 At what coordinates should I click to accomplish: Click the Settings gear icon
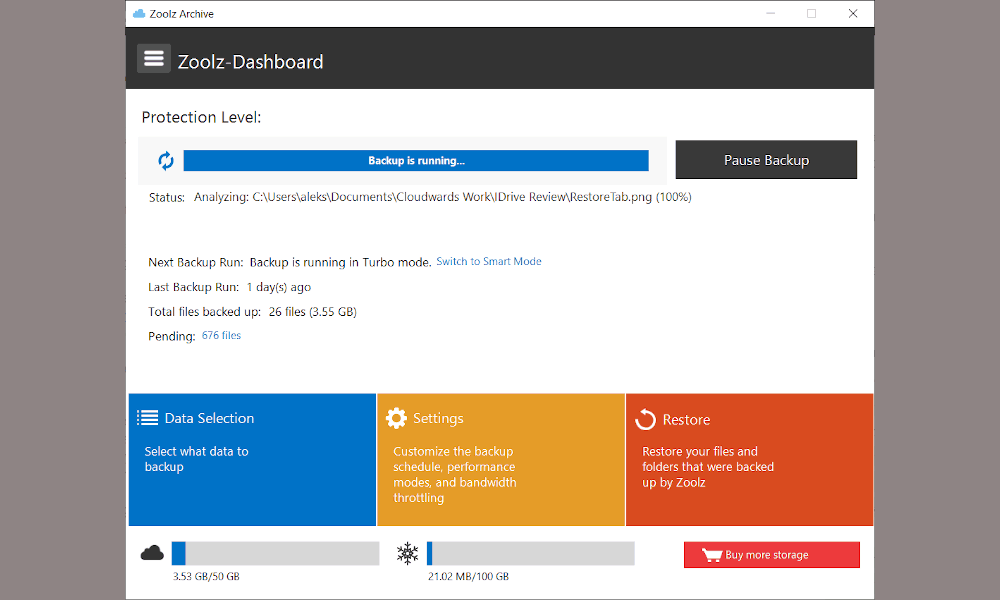point(396,418)
